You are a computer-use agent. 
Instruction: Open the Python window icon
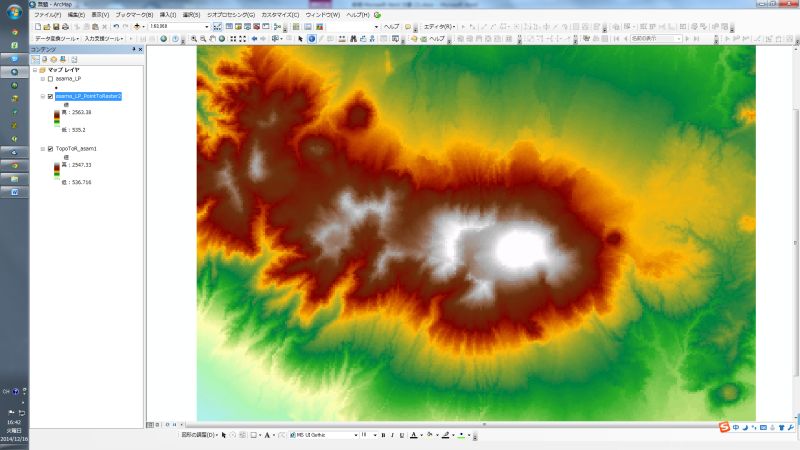coord(265,27)
